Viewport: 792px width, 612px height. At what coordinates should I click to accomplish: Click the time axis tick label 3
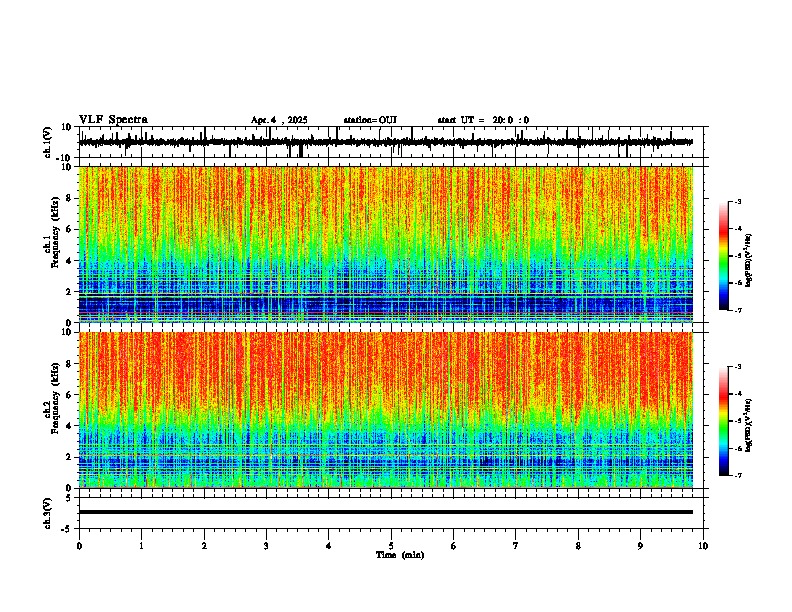click(x=266, y=546)
